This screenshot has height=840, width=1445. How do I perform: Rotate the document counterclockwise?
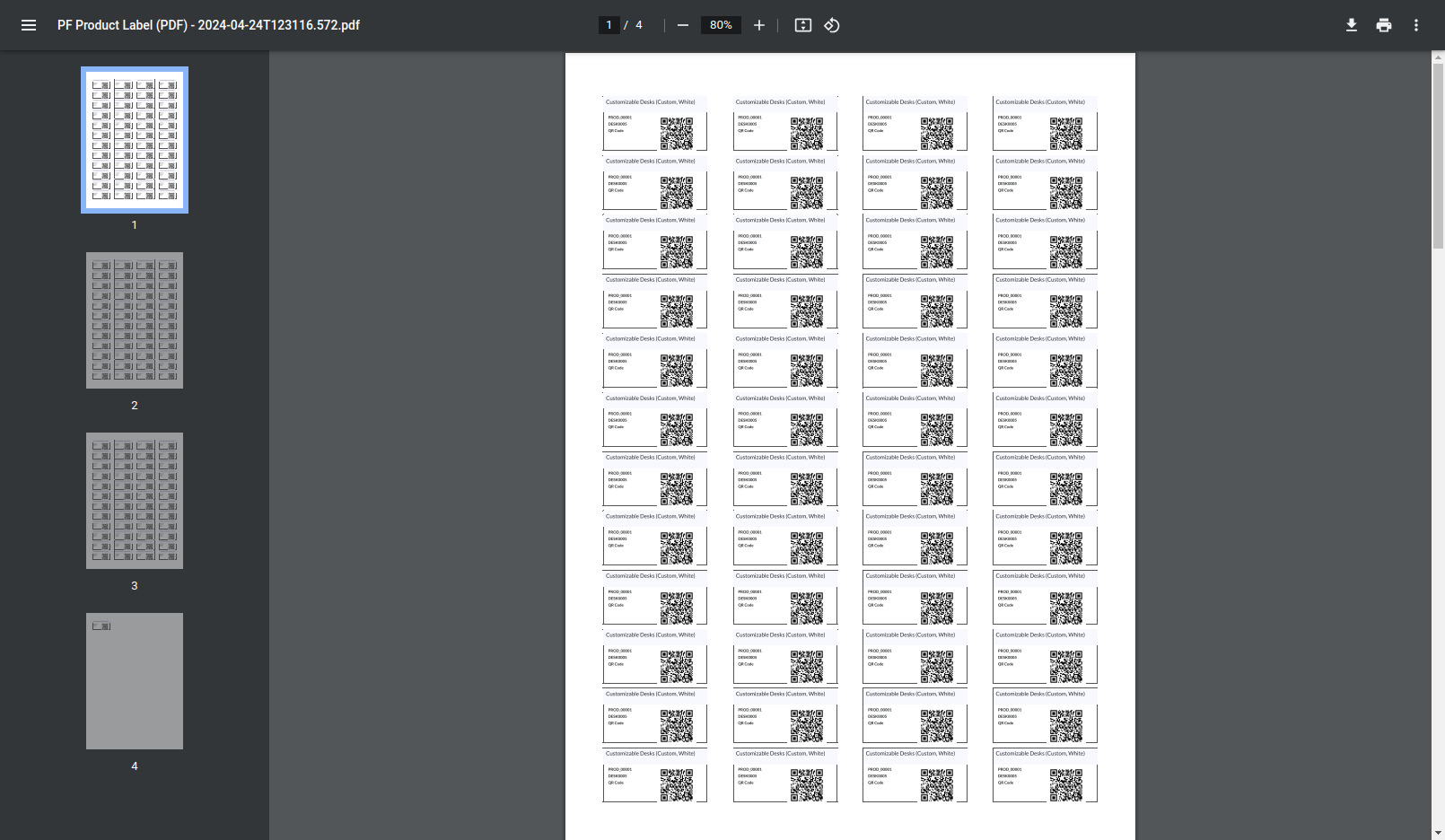[x=830, y=25]
